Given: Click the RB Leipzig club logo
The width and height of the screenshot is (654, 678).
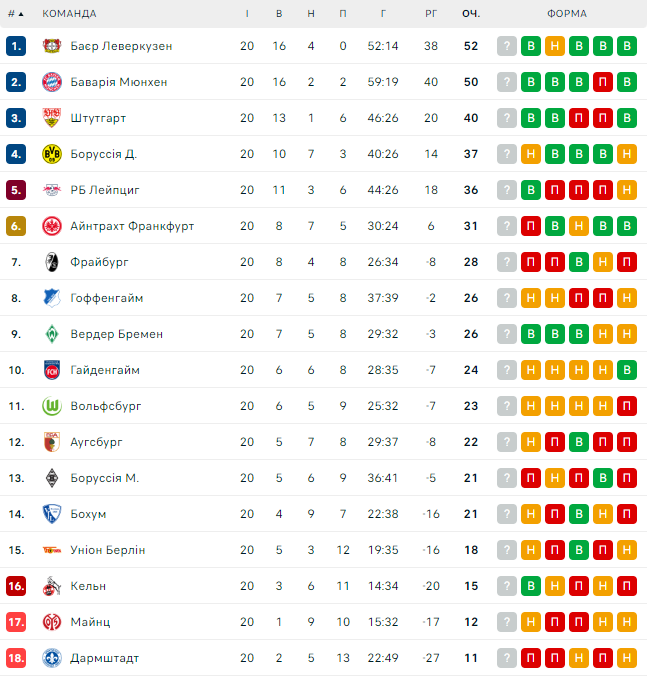Looking at the screenshot, I should point(52,190).
